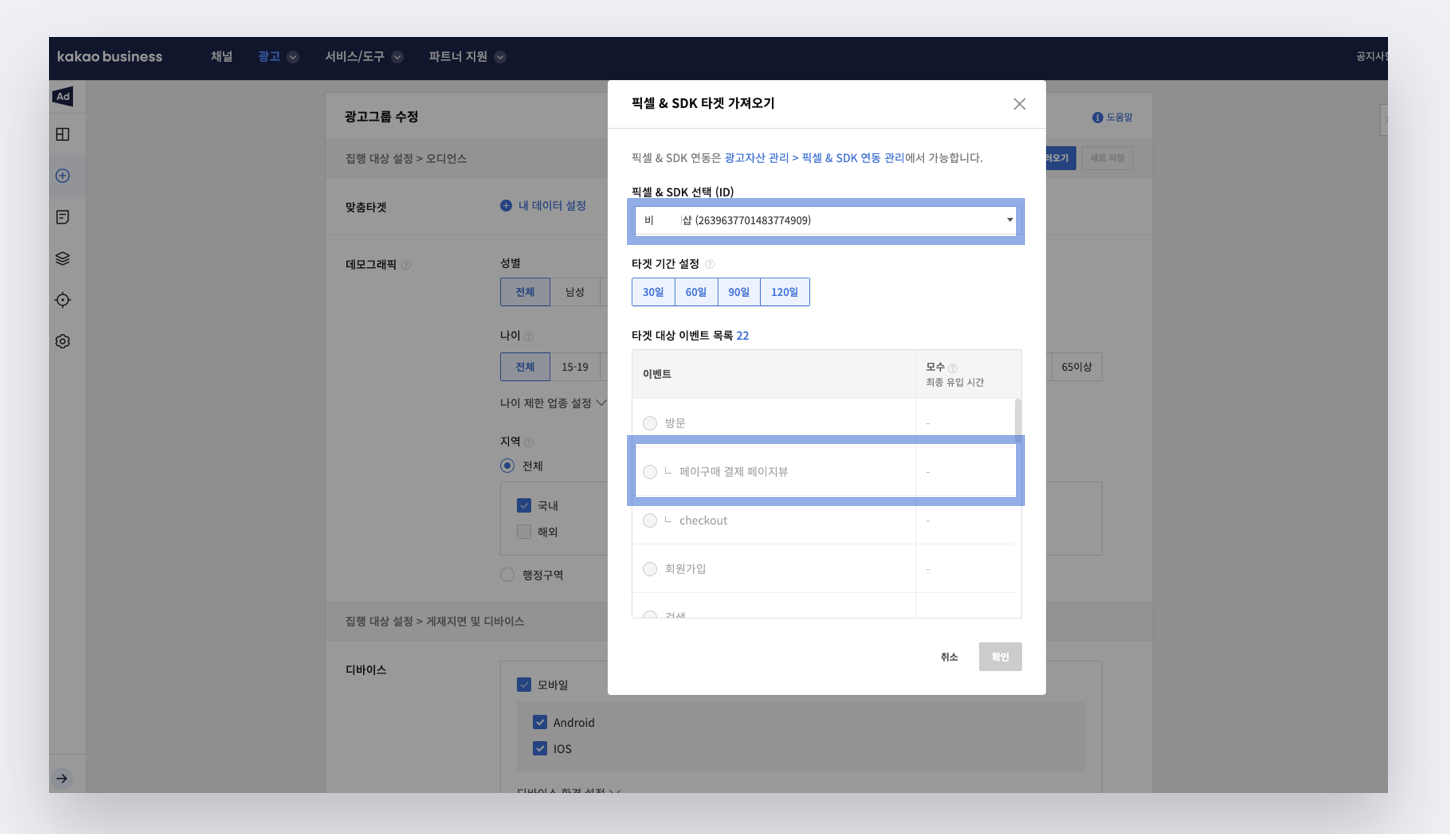Open the target crosshair icon in sidebar
The height and width of the screenshot is (834, 1450).
click(63, 300)
